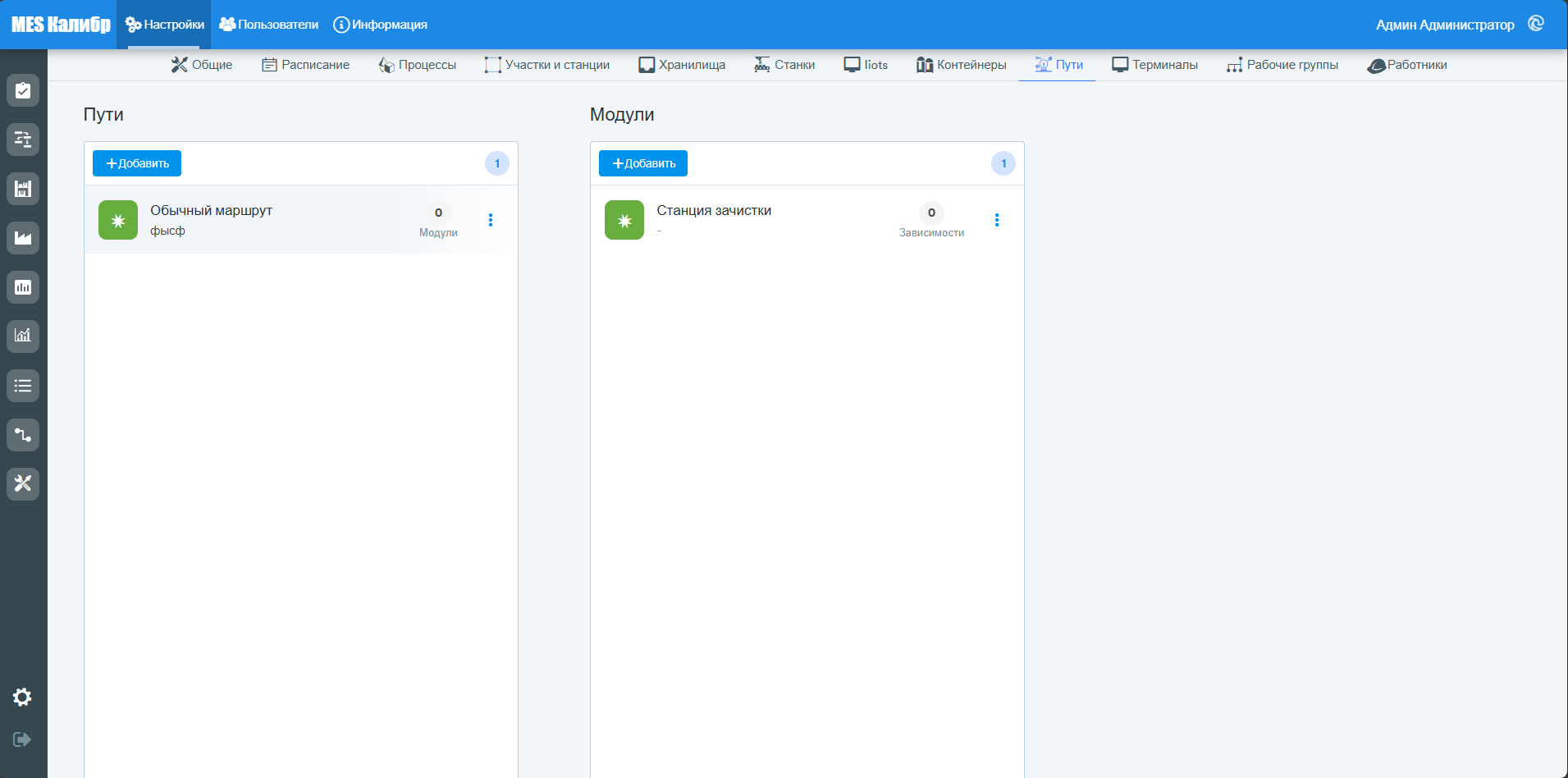Click the user profile icon next to Админ

(1536, 24)
